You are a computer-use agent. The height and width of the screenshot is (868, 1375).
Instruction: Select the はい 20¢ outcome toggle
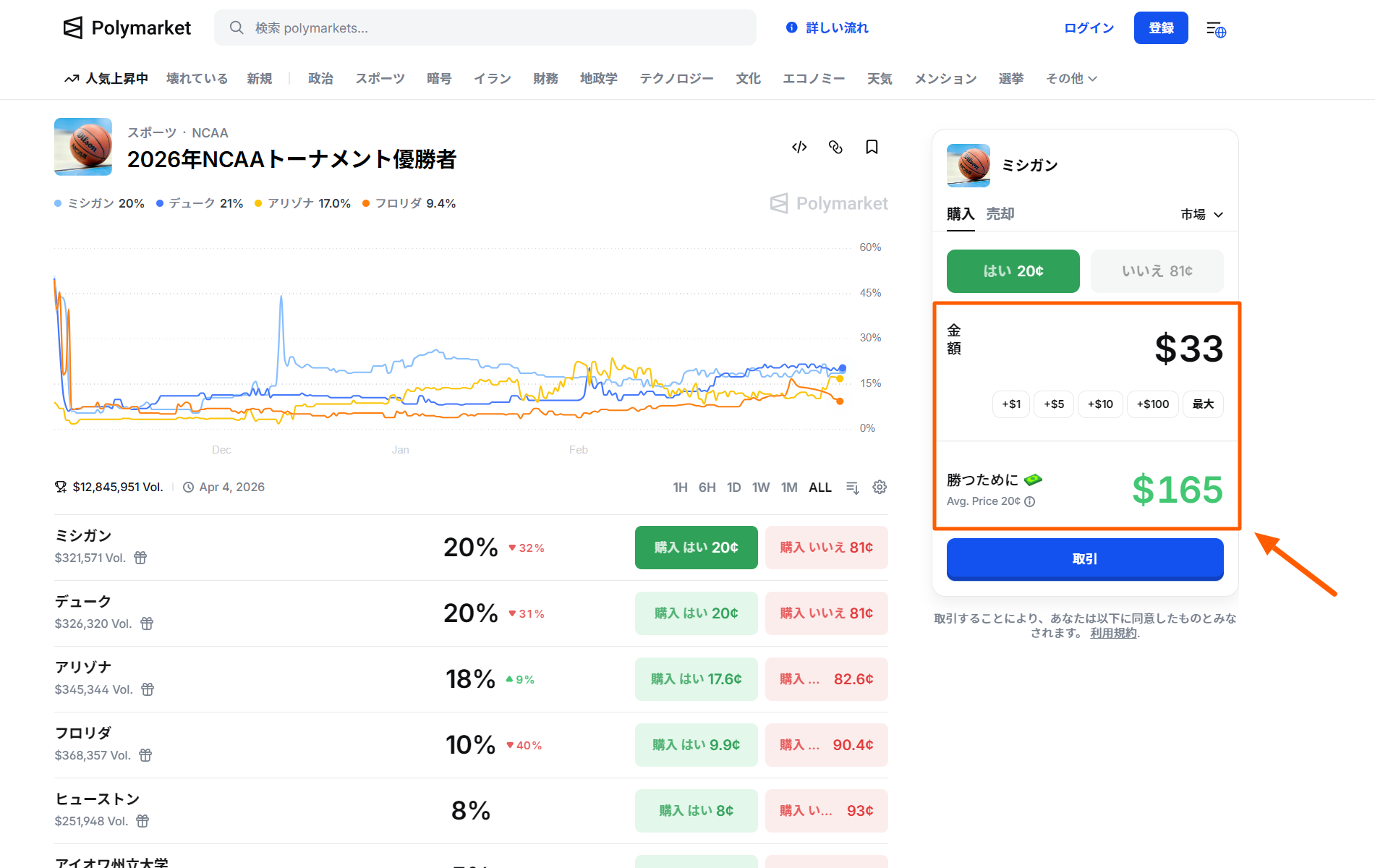[x=1012, y=271]
